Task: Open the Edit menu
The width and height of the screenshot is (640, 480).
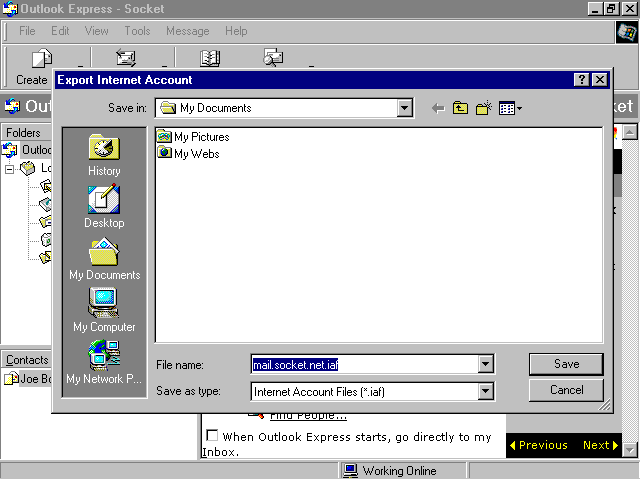Action: click(60, 31)
